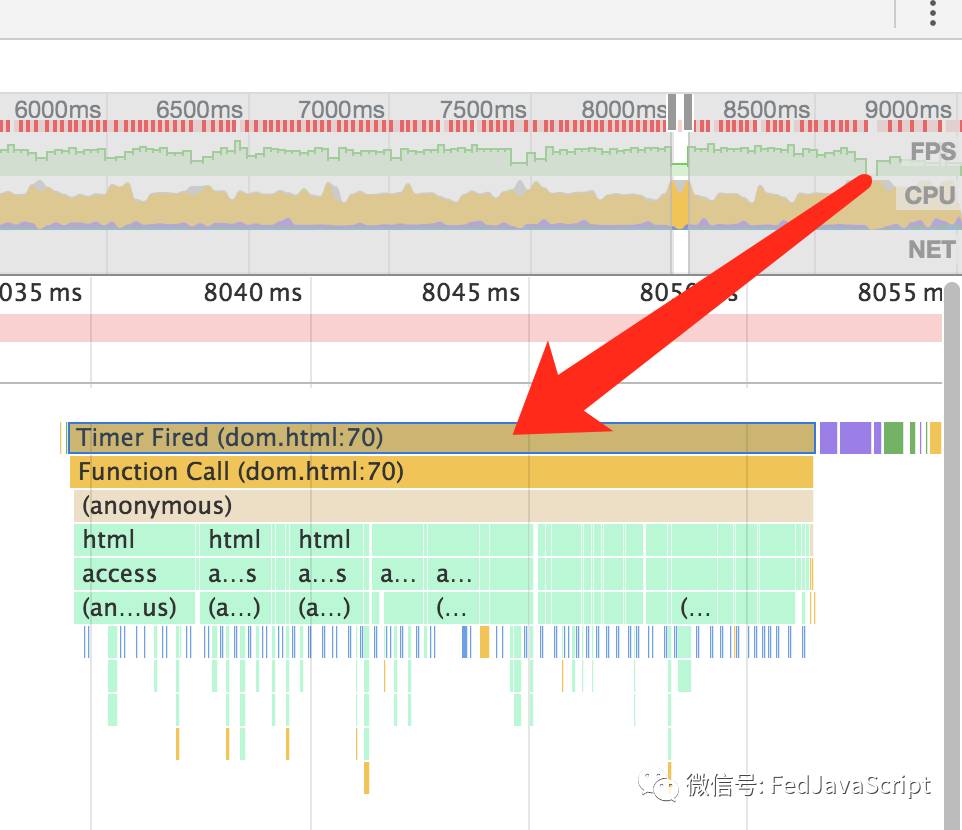Click the 7500ms overview time label
This screenshot has width=962, height=830.
coord(483,110)
